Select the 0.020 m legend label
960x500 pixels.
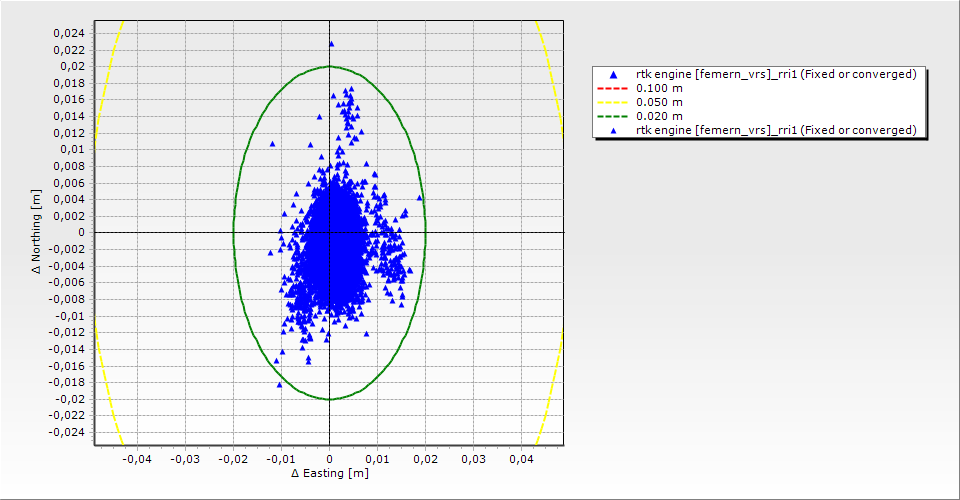(x=659, y=116)
